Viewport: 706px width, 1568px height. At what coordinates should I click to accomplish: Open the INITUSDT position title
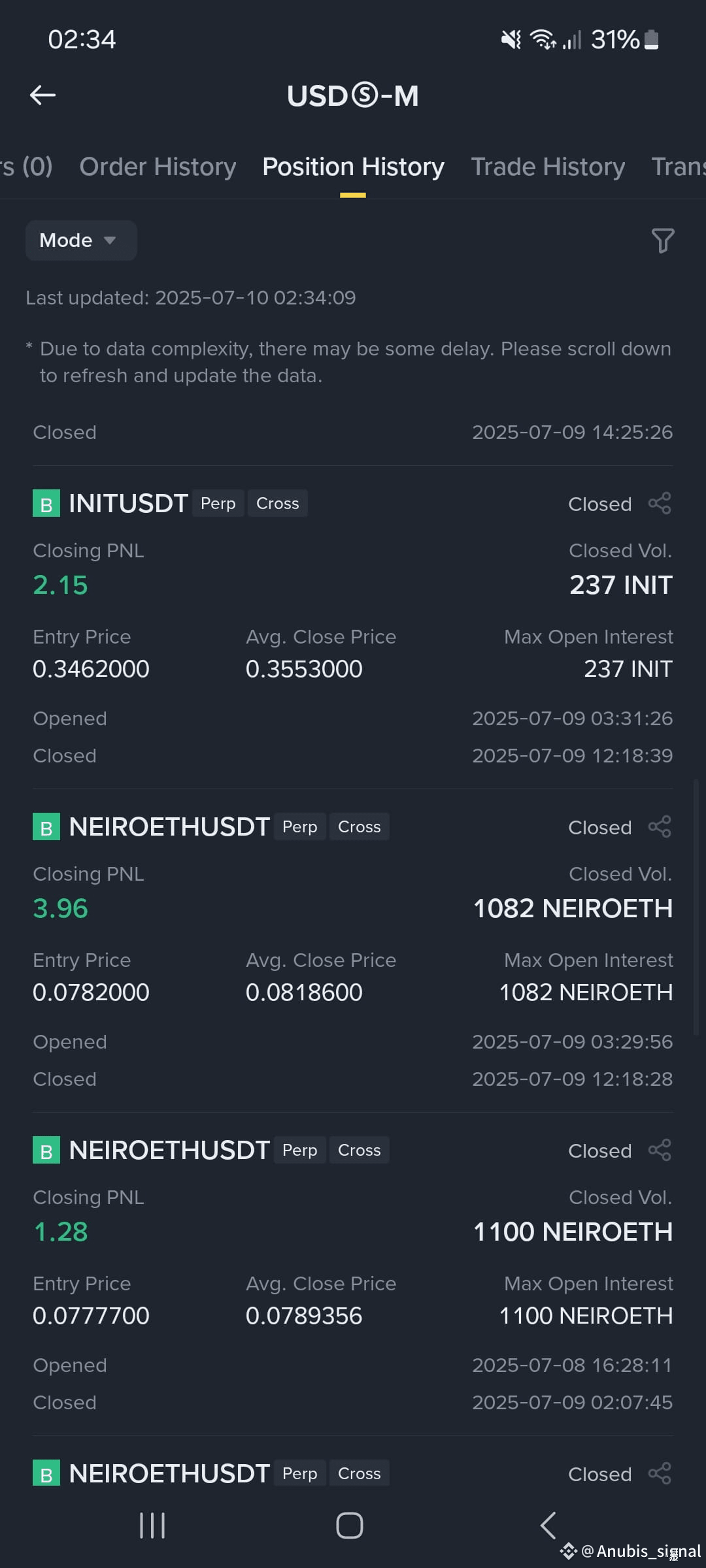click(129, 504)
